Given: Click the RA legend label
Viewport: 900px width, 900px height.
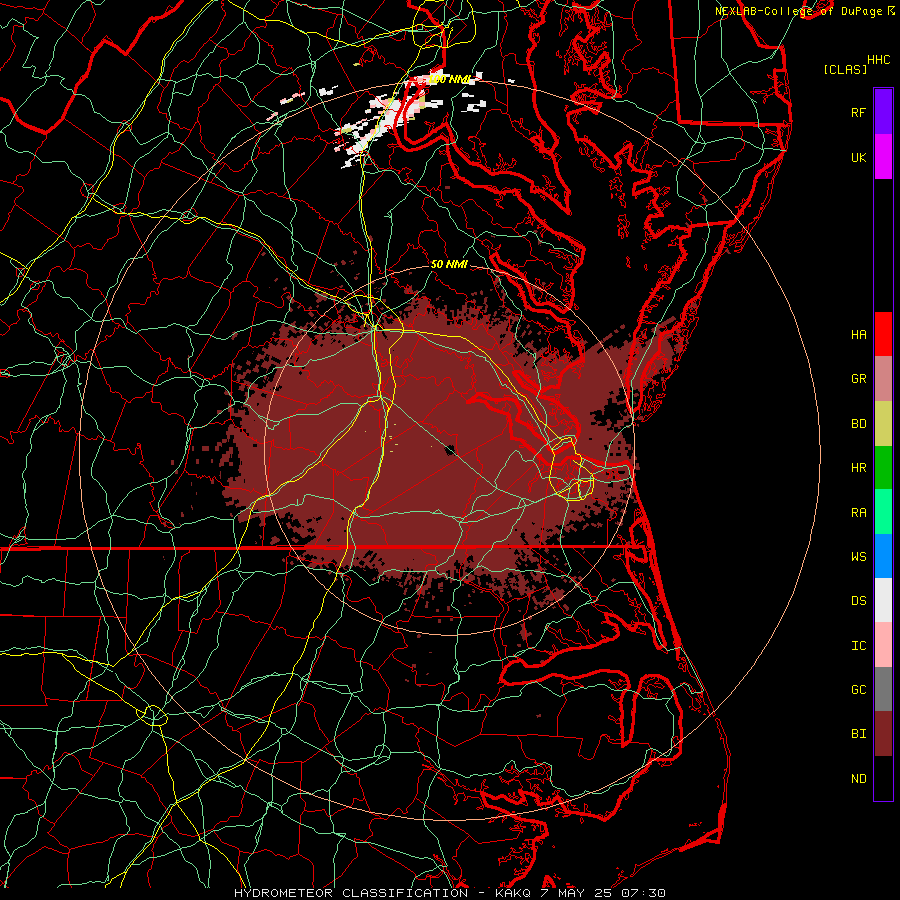Looking at the screenshot, I should pyautogui.click(x=858, y=512).
